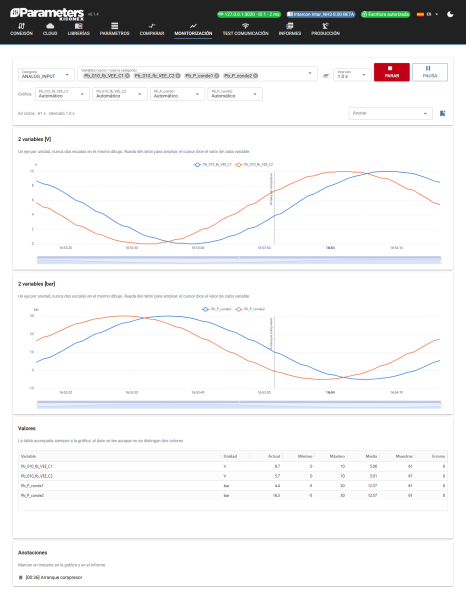Remove the Pb_010_fb_VEE_C1 variable chip
This screenshot has height=599, width=466.
(128, 76)
